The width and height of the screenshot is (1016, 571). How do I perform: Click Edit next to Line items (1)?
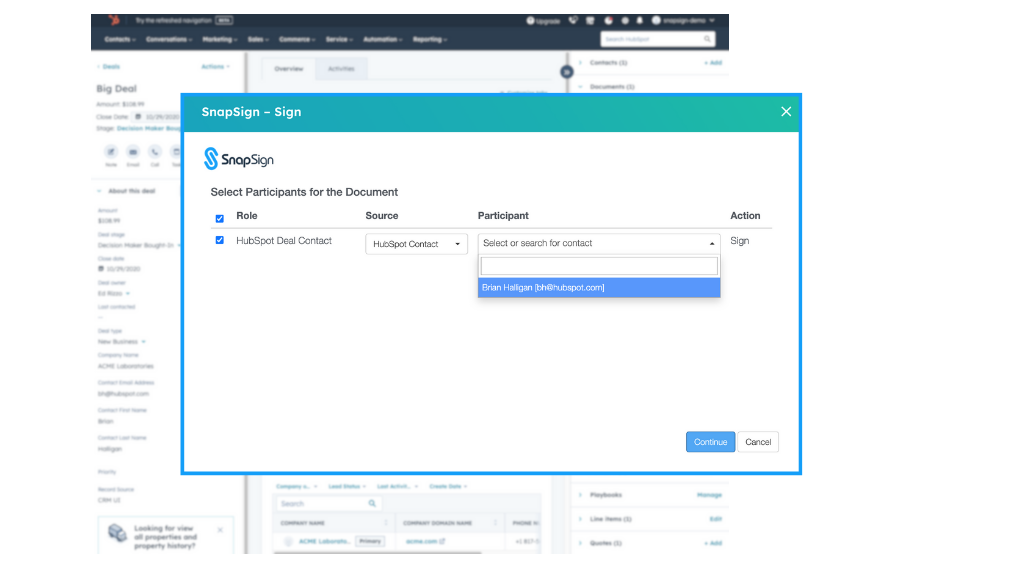pyautogui.click(x=715, y=519)
